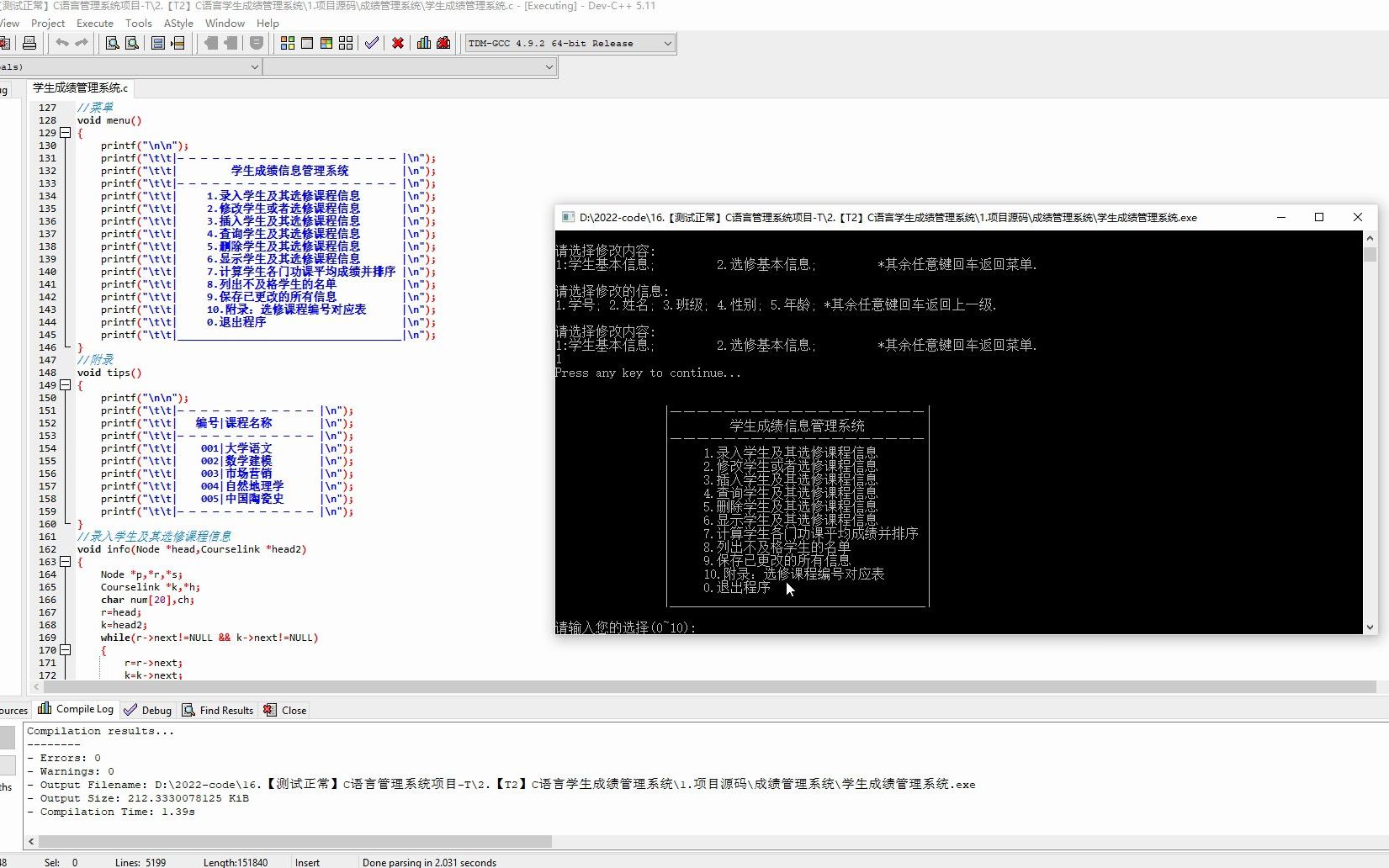Run the program with the window icon
Viewport: 1389px width, 868px height.
pos(307,43)
